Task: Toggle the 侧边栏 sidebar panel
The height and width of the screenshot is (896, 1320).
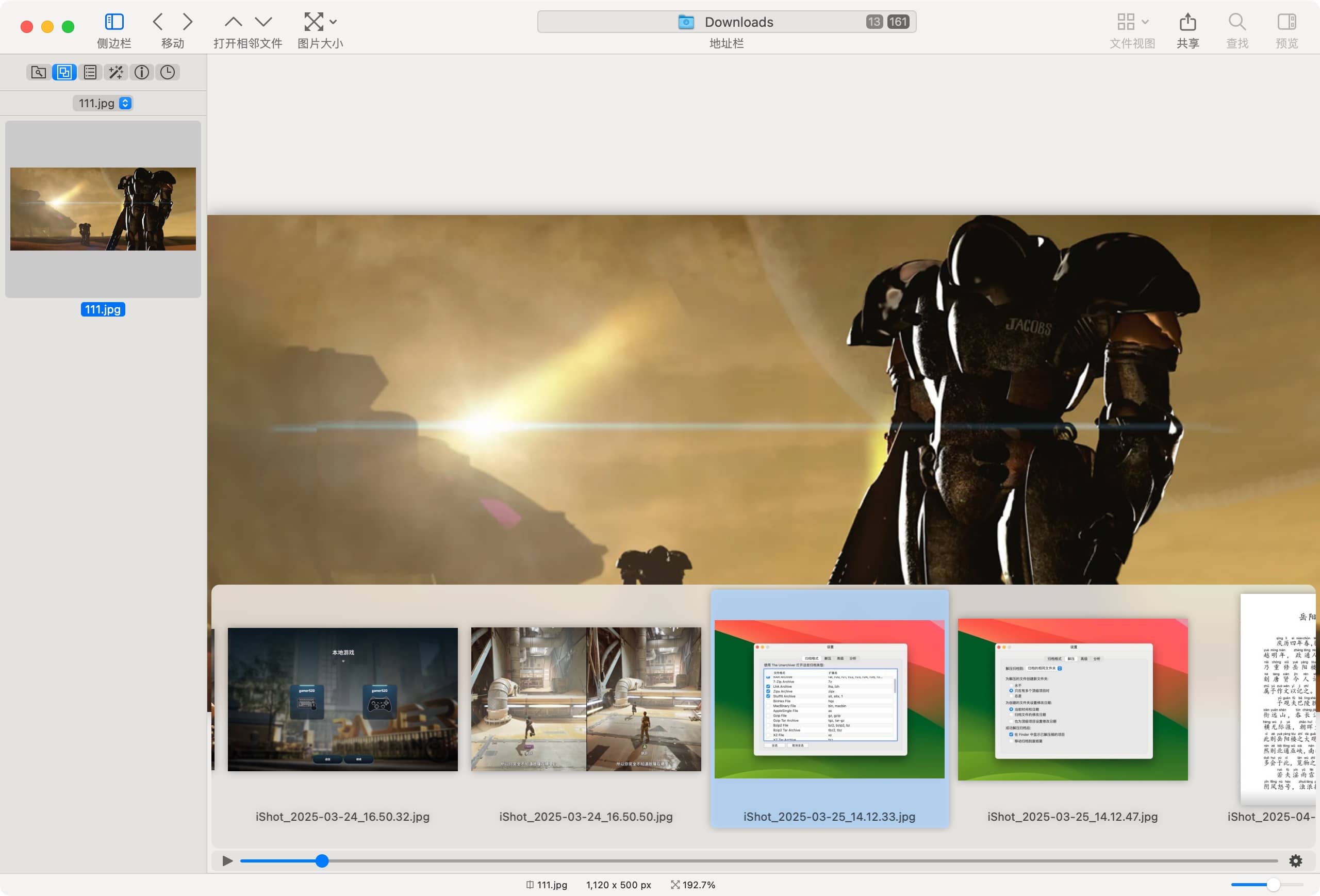Action: 113,22
